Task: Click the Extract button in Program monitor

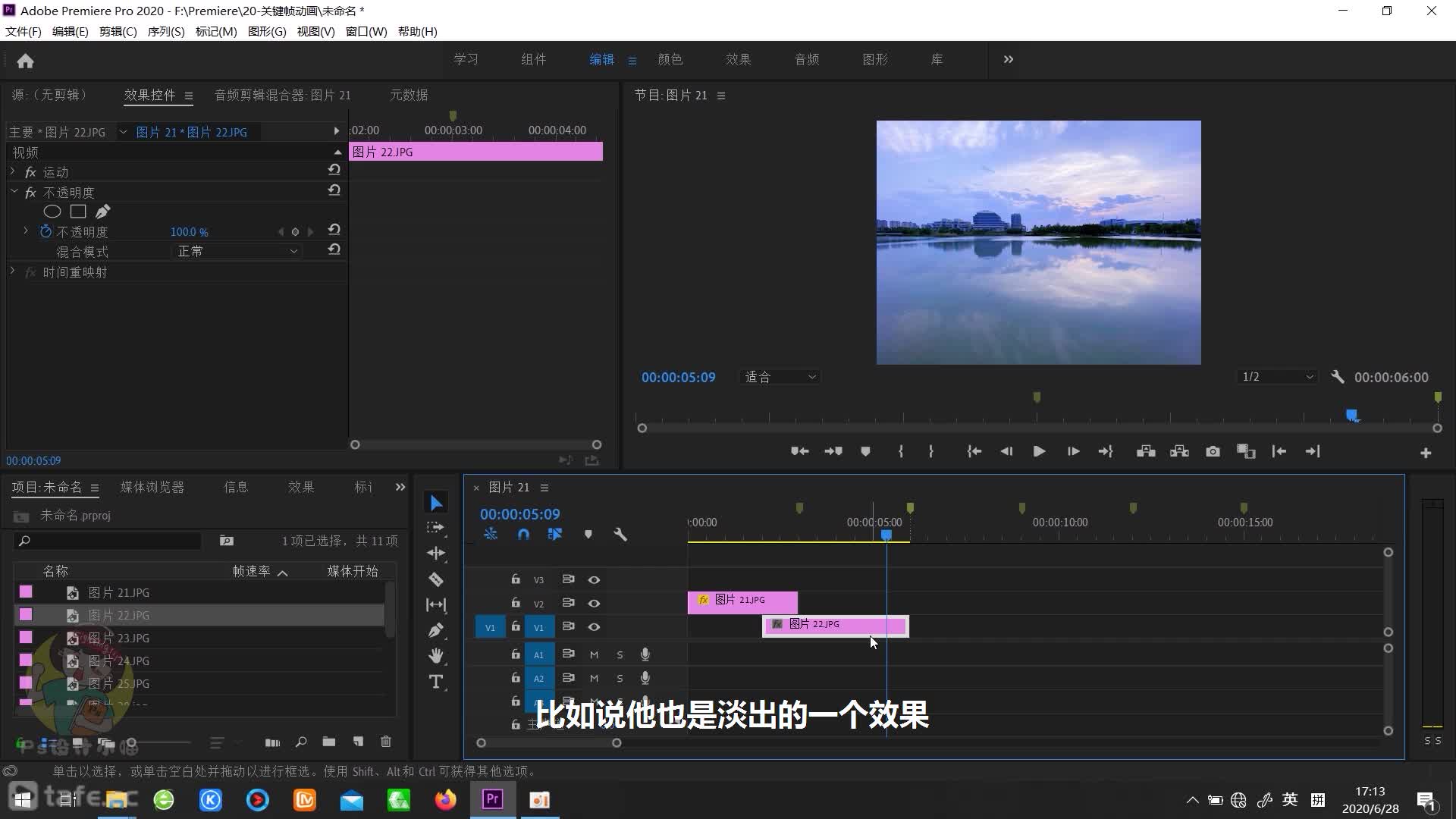Action: pos(1179,452)
